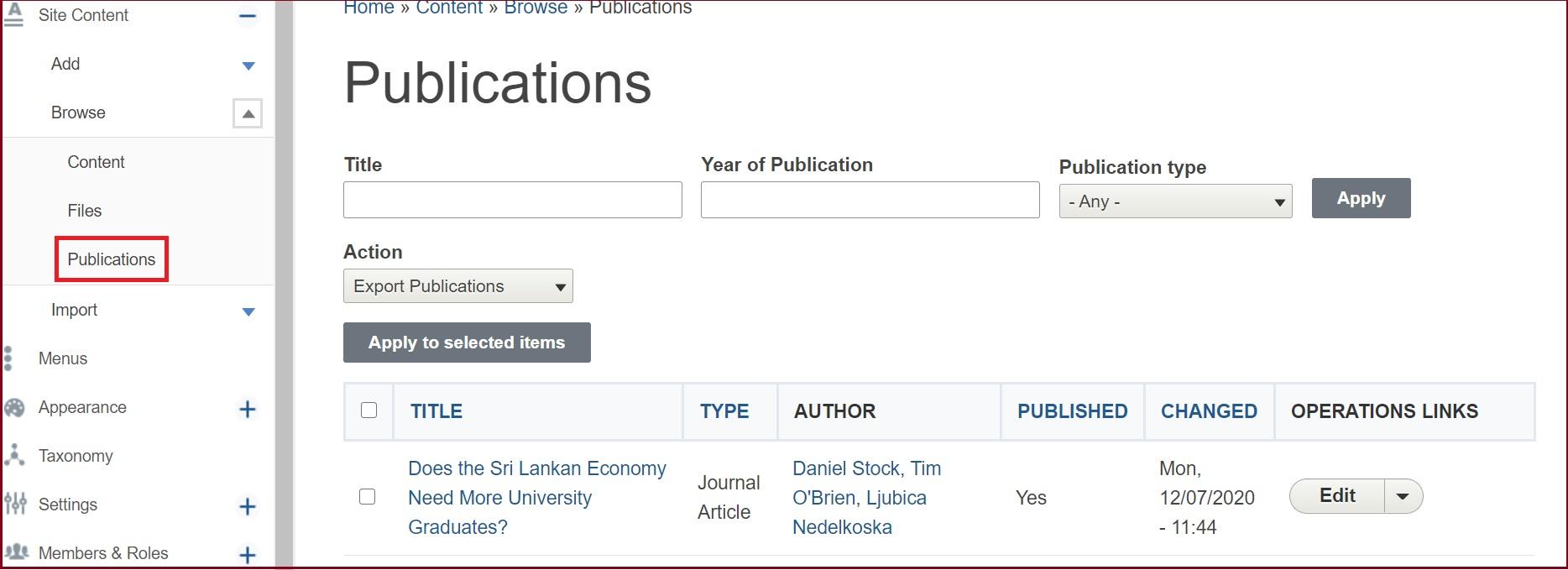The image size is (1568, 570).
Task: Open the Publication type dropdown
Action: coord(1175,201)
